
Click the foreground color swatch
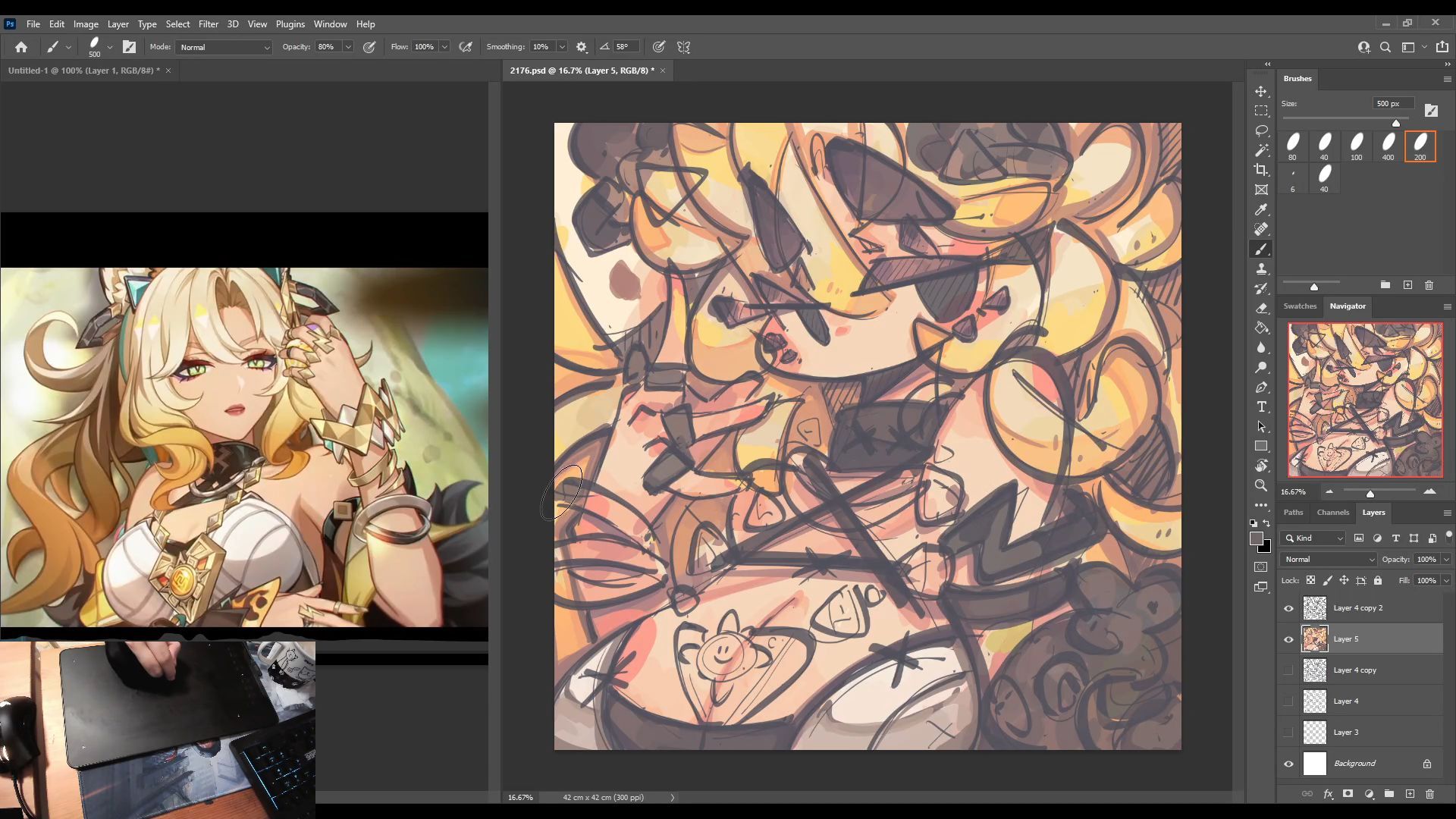coord(1257,538)
